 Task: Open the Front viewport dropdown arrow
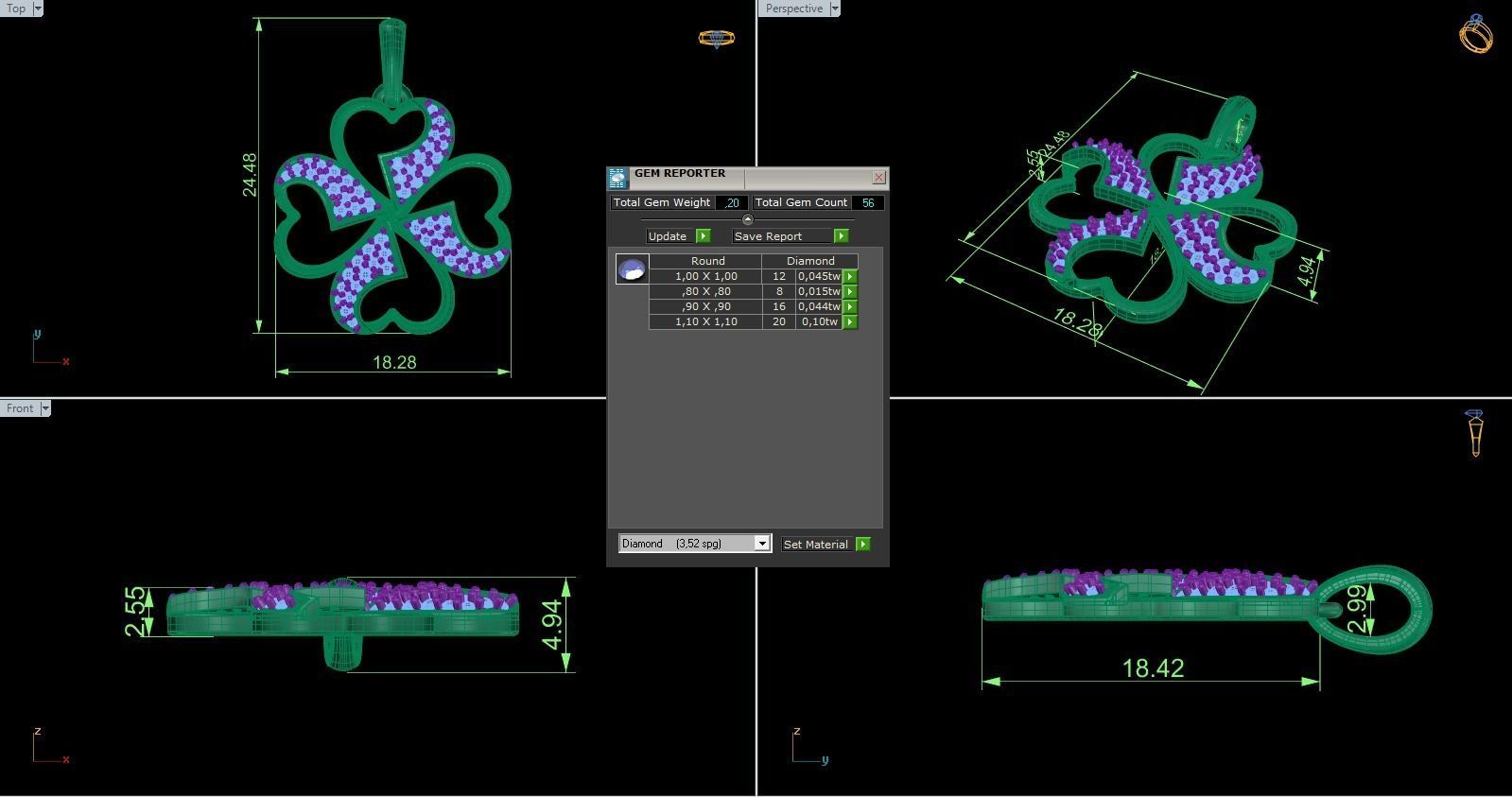(x=44, y=408)
